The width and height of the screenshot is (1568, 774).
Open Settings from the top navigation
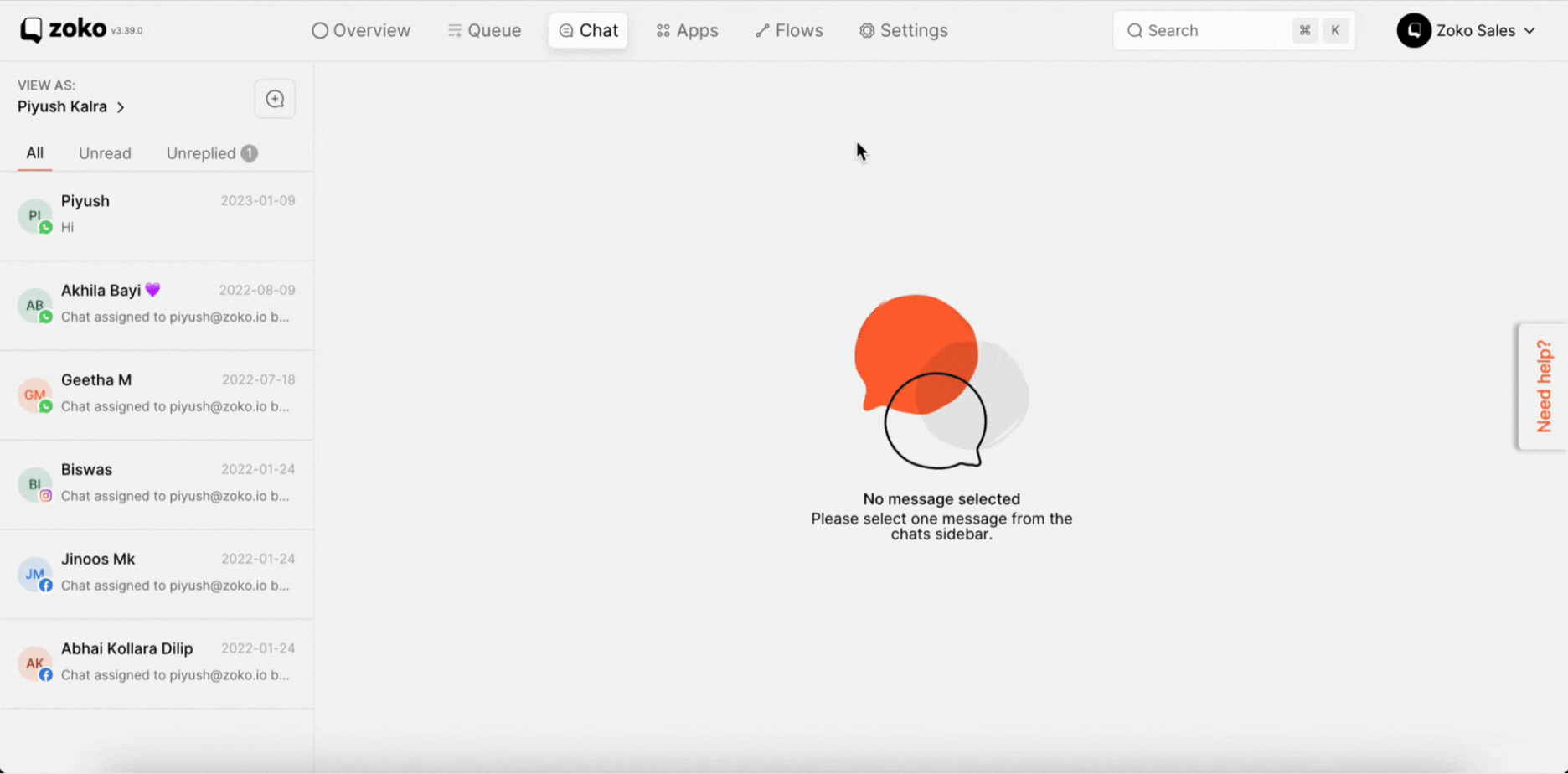pyautogui.click(x=903, y=30)
